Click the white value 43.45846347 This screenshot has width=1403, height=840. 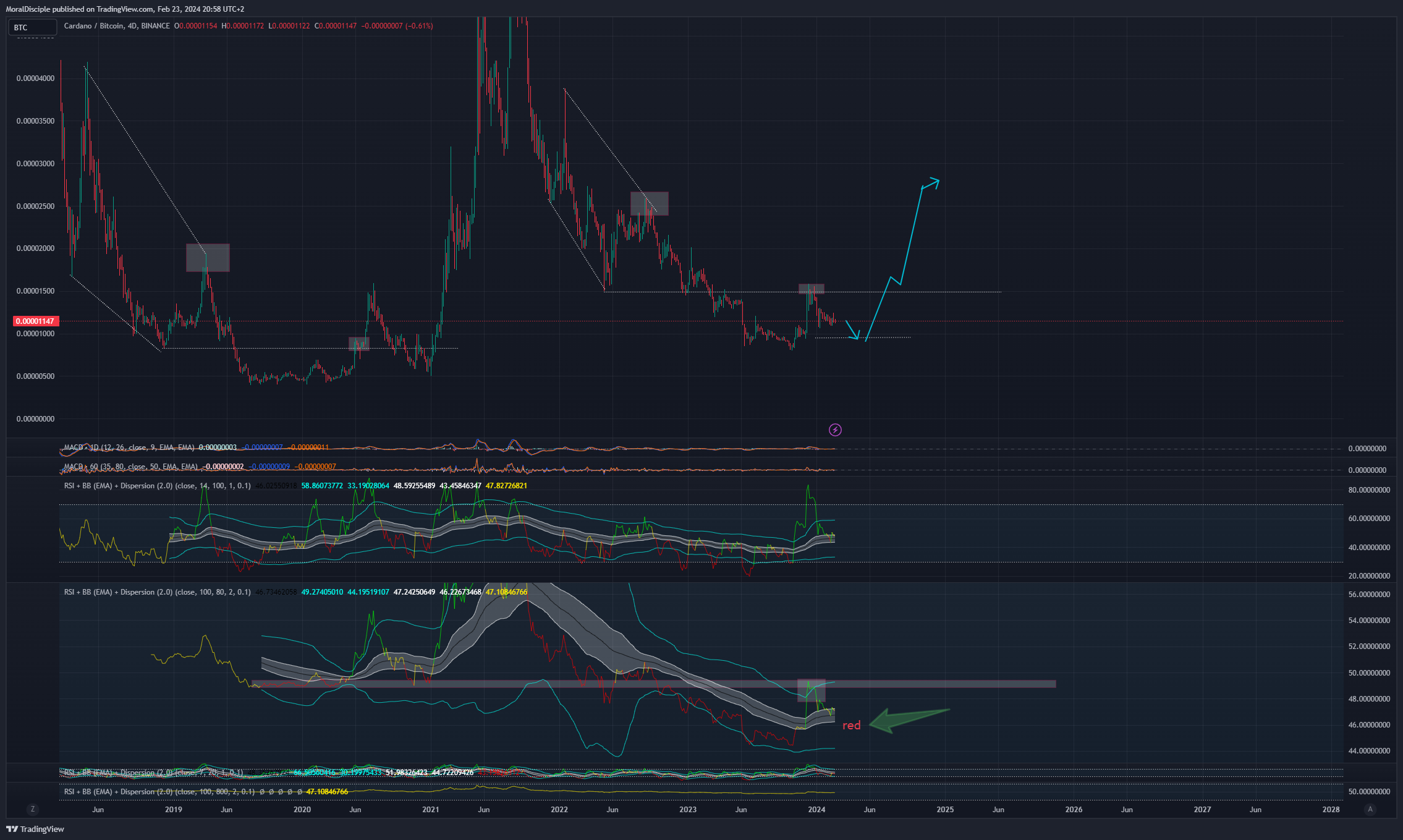(460, 486)
